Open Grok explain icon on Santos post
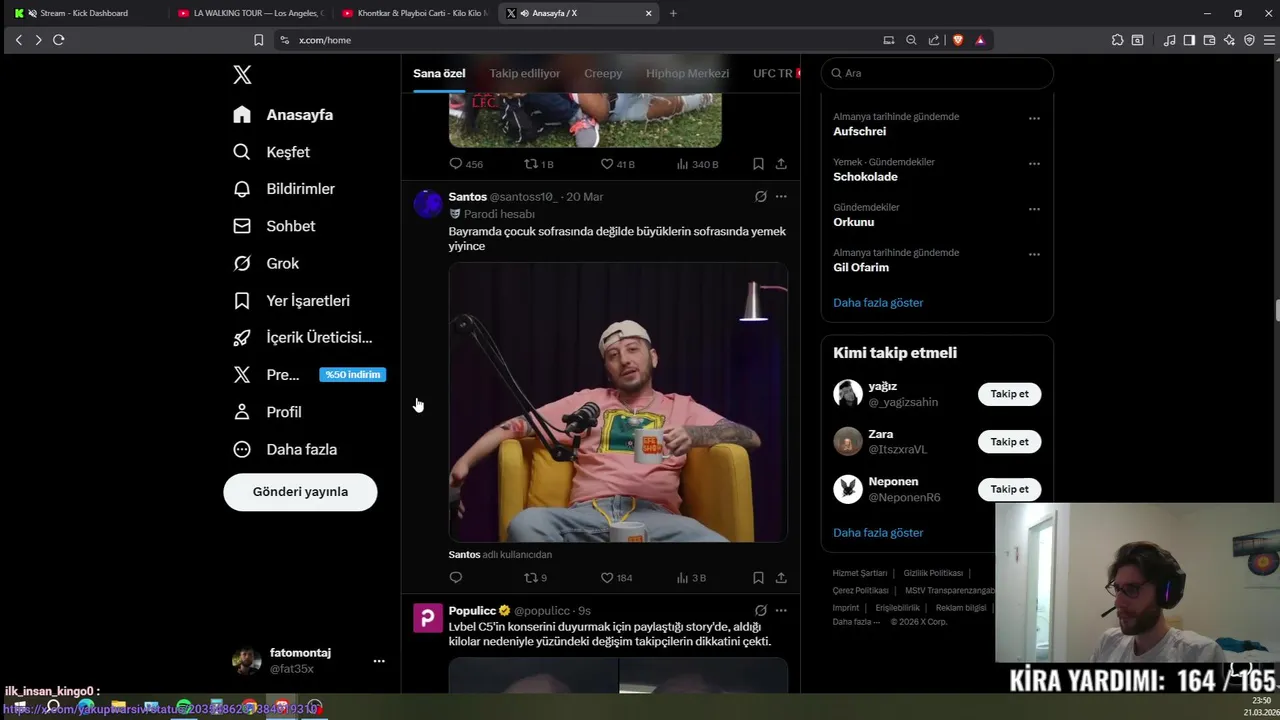 (761, 197)
